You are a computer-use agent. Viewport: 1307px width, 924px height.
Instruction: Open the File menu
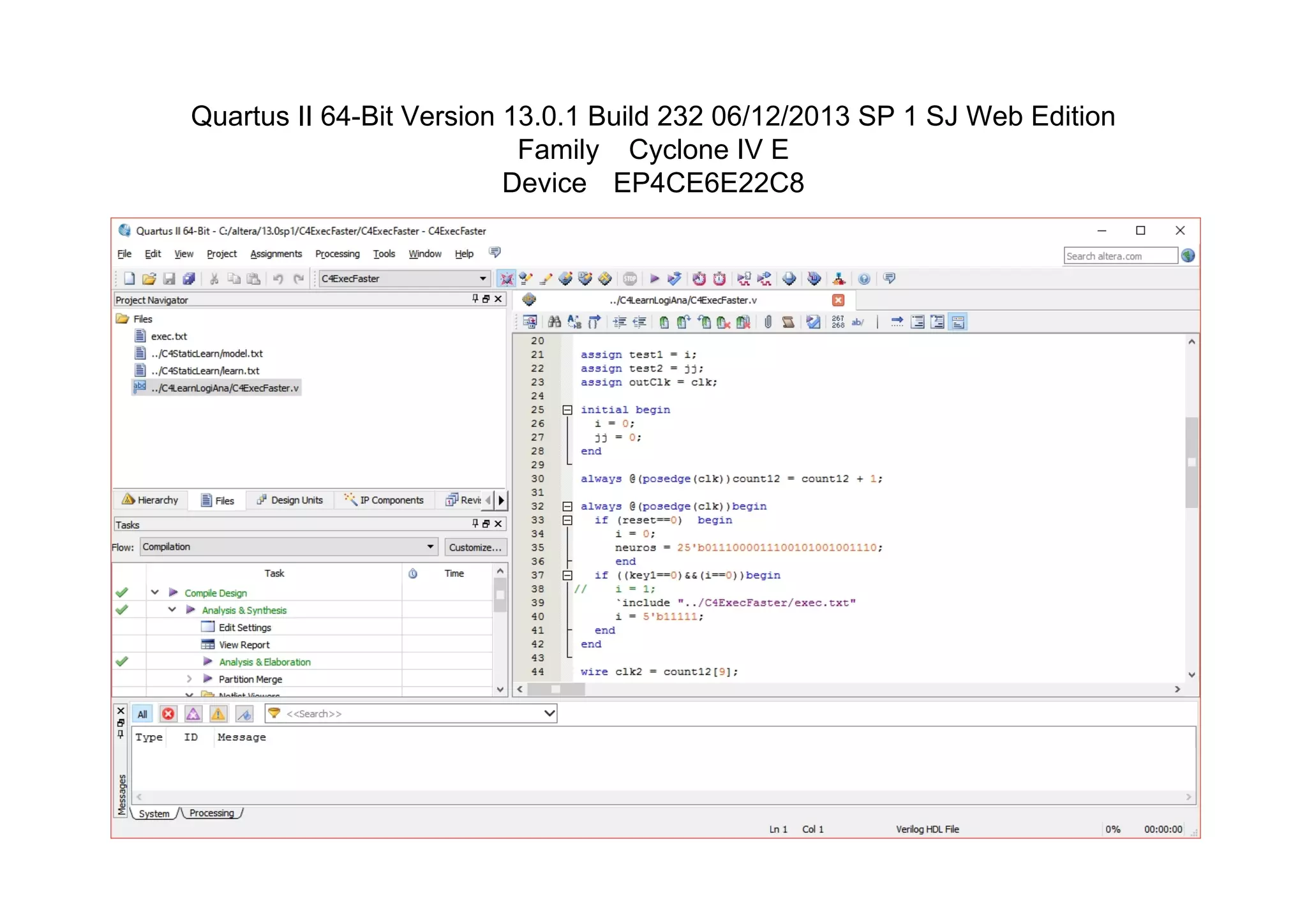click(124, 253)
